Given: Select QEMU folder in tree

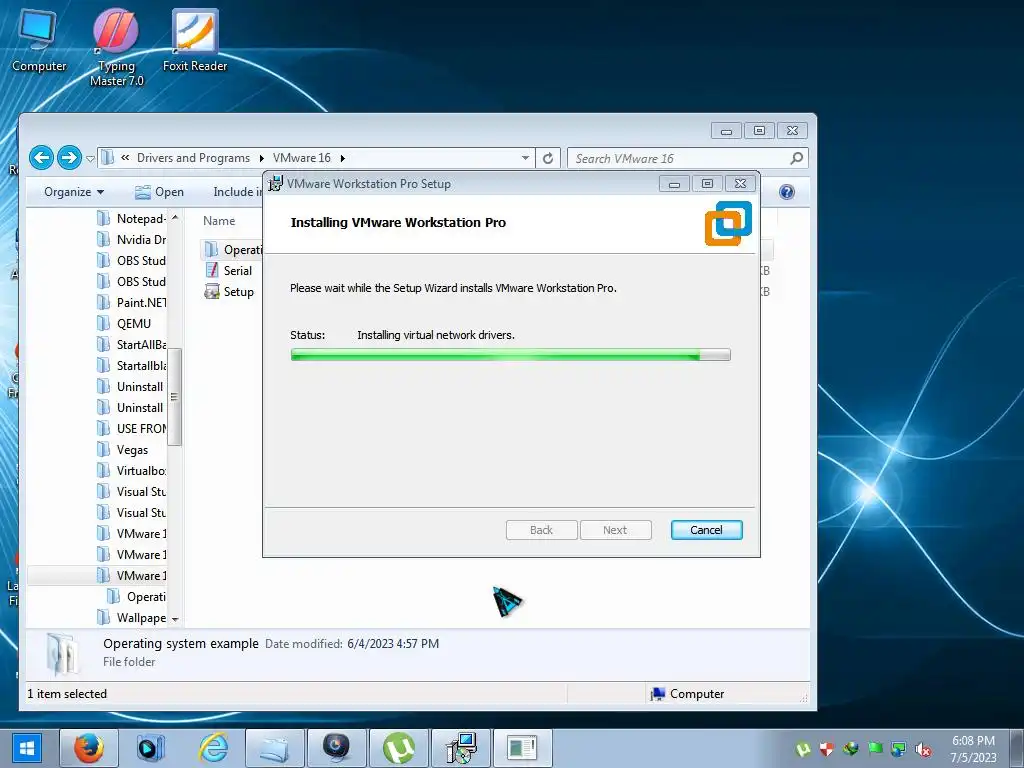Looking at the screenshot, I should (x=124, y=324).
